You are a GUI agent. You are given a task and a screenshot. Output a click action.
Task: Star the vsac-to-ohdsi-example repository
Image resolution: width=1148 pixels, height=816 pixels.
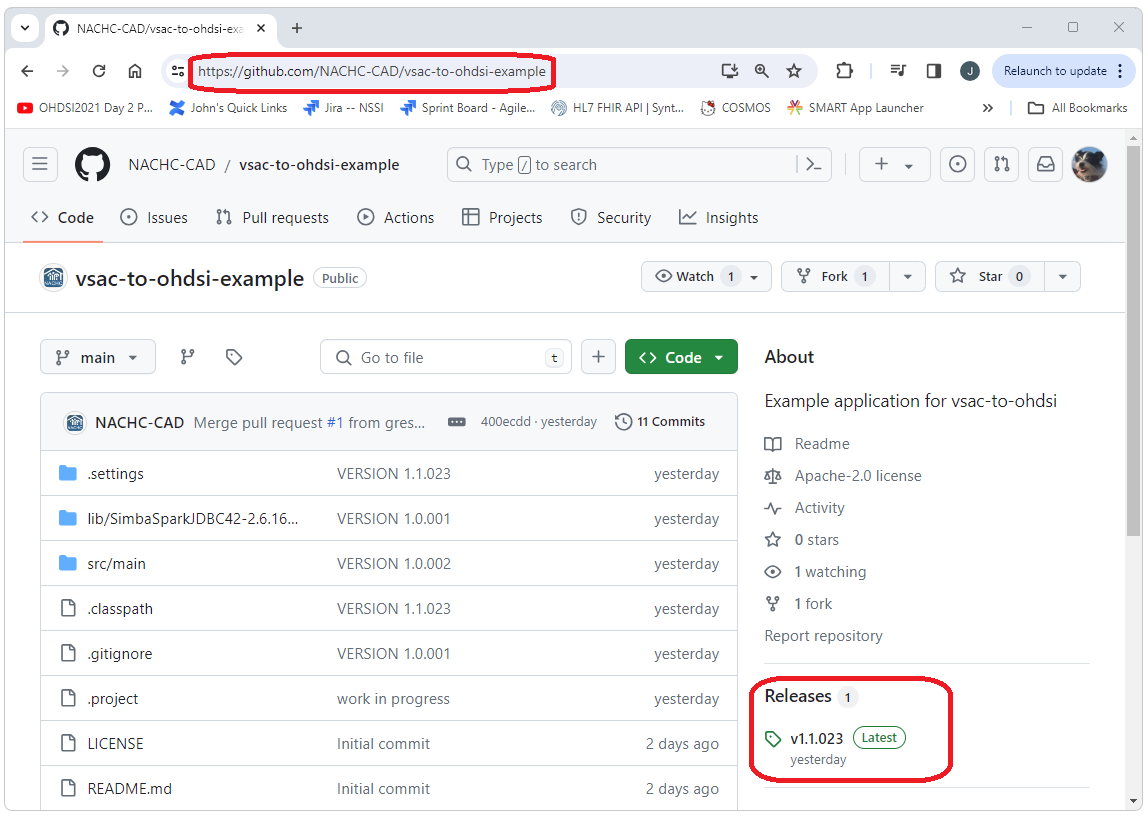[x=990, y=277]
